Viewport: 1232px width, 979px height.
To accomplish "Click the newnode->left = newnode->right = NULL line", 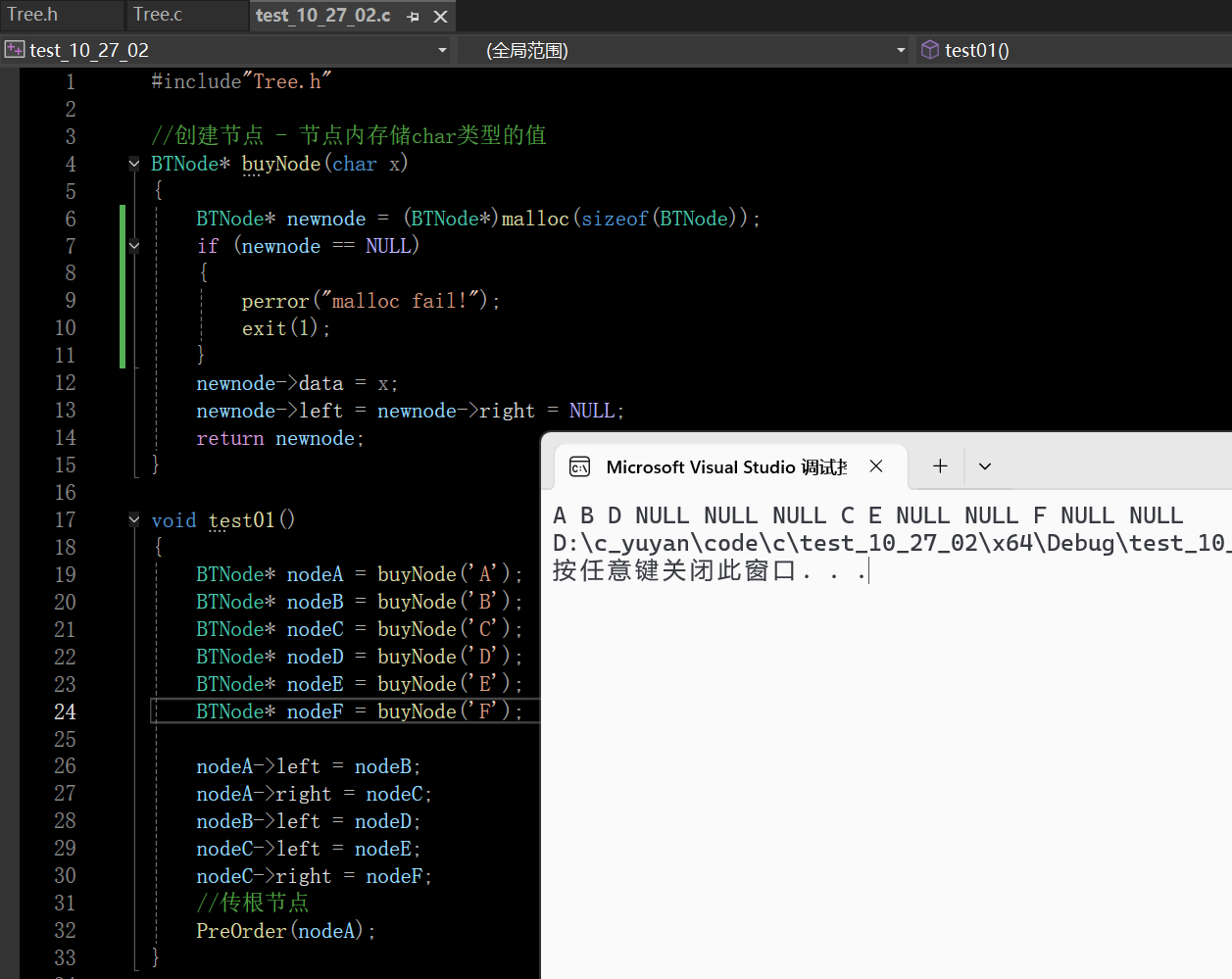I will (x=410, y=411).
